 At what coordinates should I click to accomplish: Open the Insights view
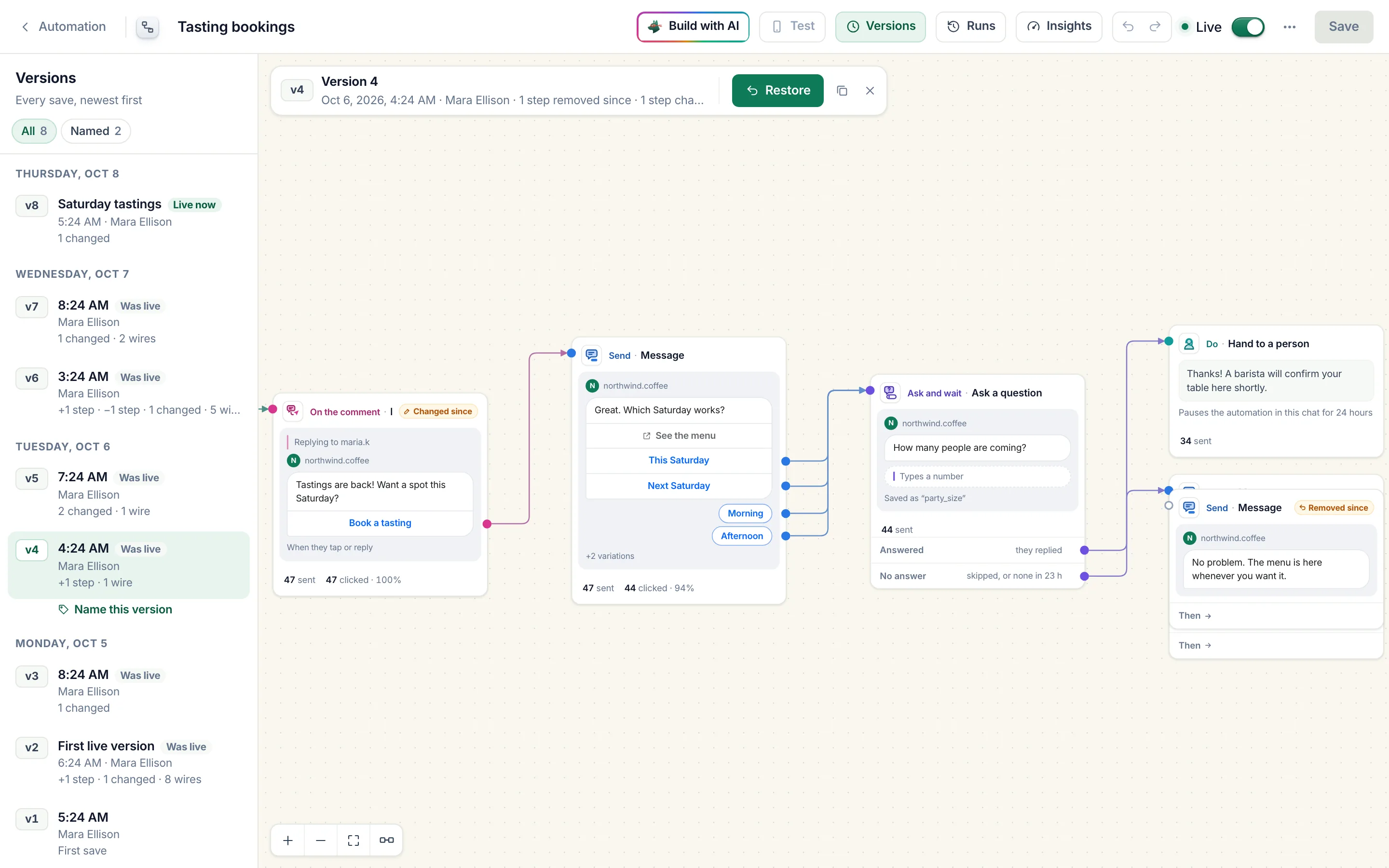1059,27
